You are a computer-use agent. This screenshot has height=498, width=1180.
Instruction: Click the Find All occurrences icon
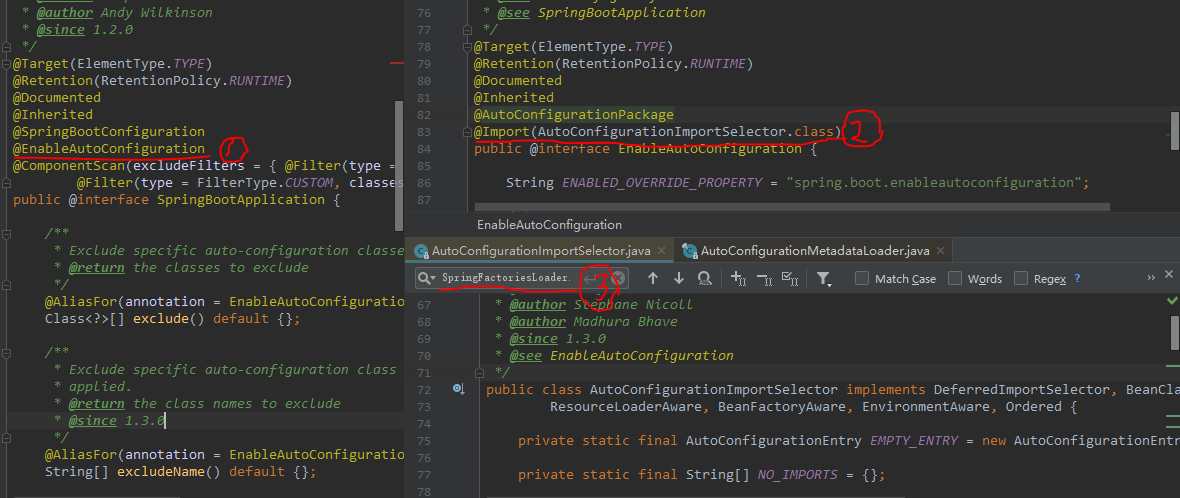[x=704, y=278]
